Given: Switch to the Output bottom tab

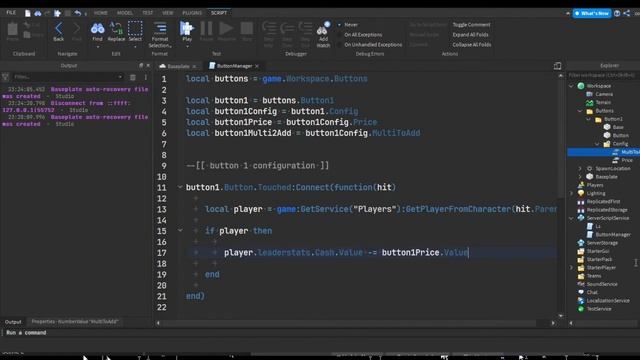Looking at the screenshot, I should [x=13, y=322].
